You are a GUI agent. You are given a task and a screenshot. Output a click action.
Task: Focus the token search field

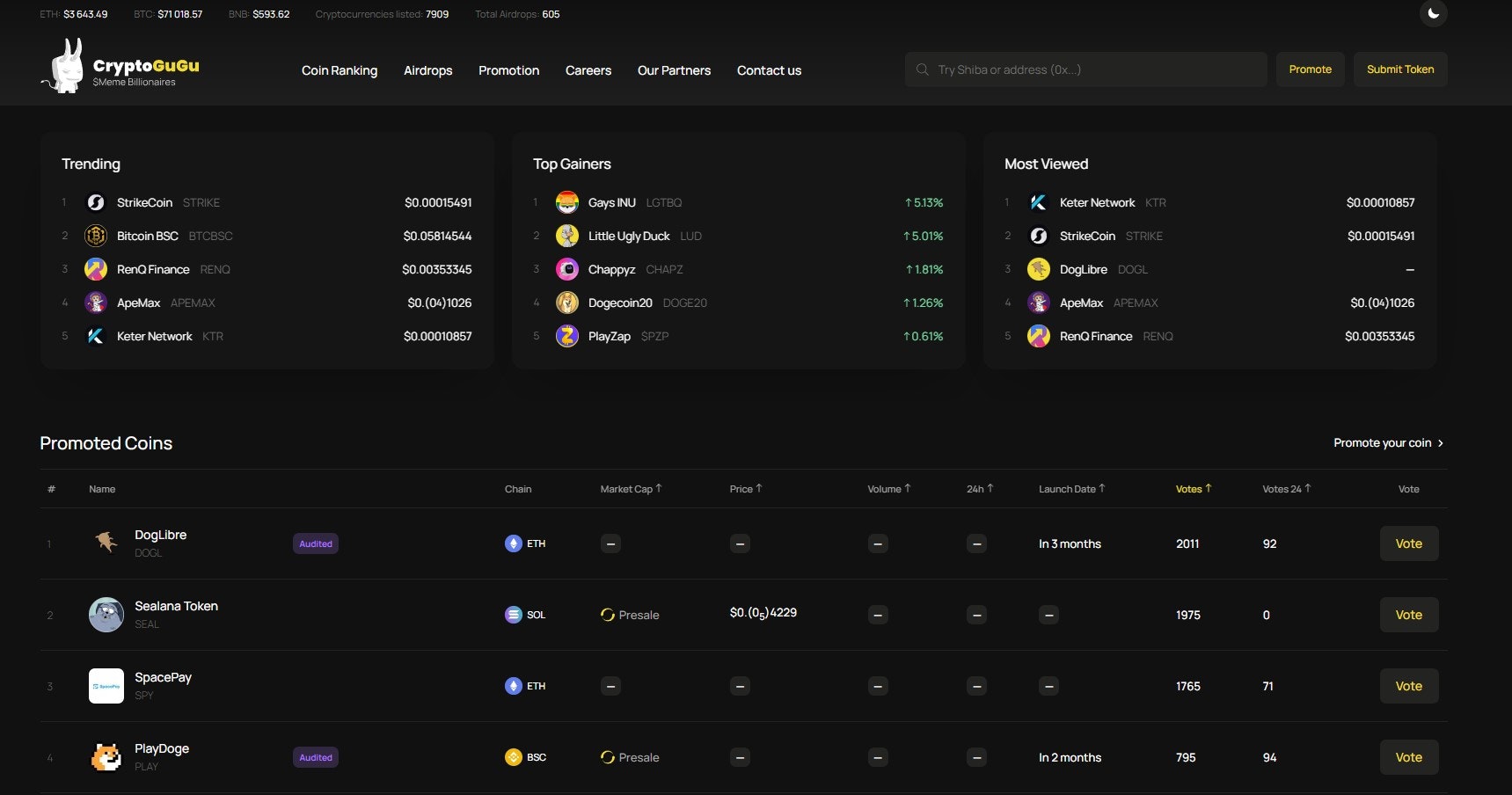[x=1086, y=69]
